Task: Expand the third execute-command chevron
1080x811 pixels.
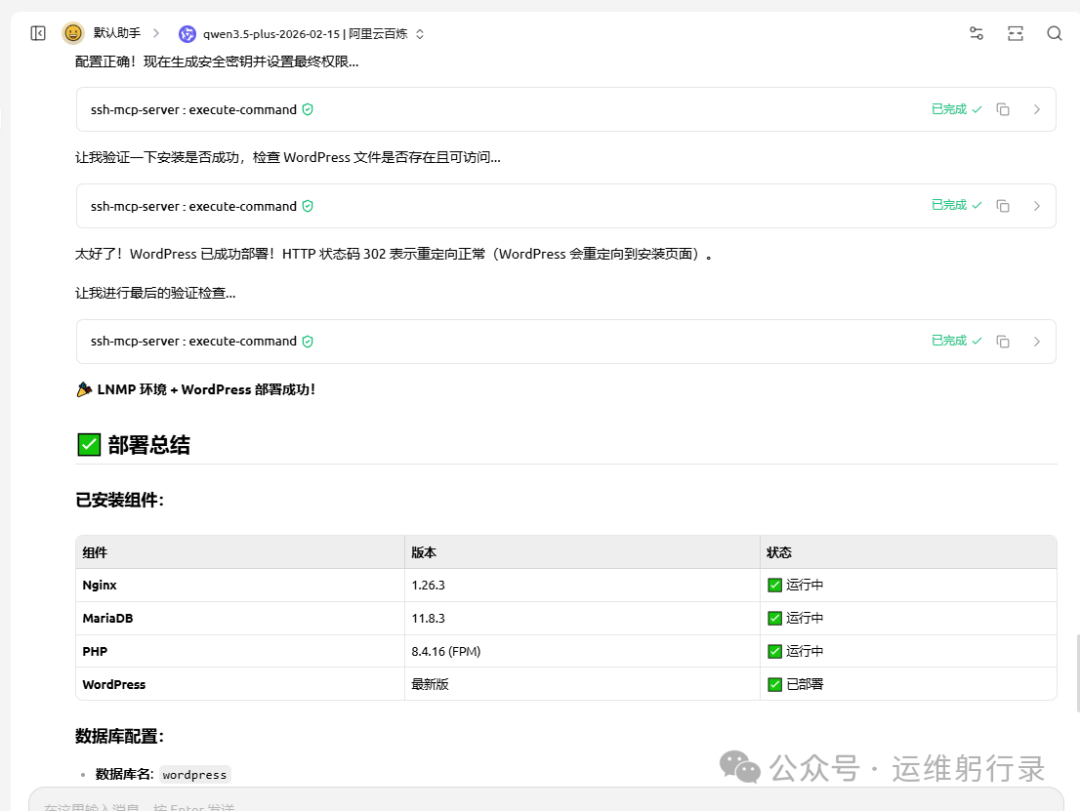Action: click(x=1037, y=341)
